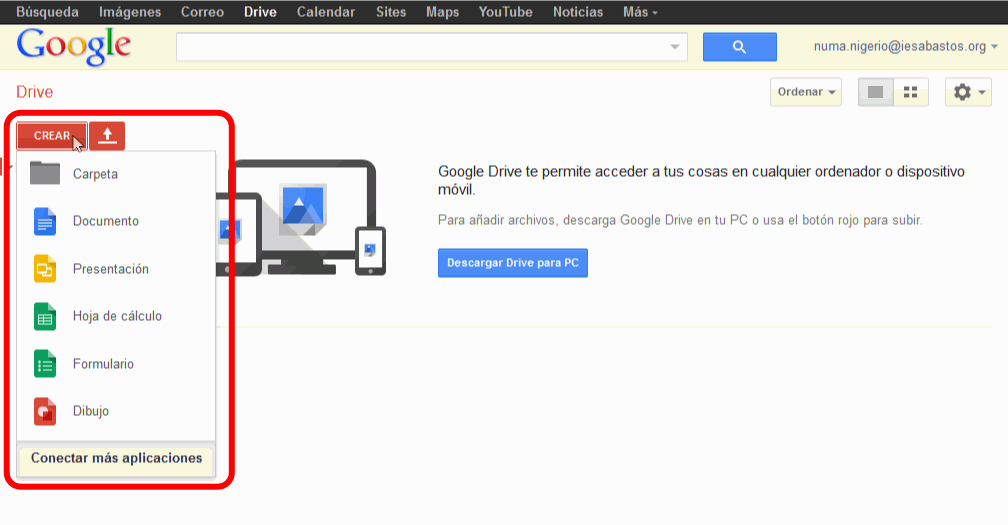Click the green Hoja de cálculo icon
The width and height of the screenshot is (1008, 525).
point(45,316)
